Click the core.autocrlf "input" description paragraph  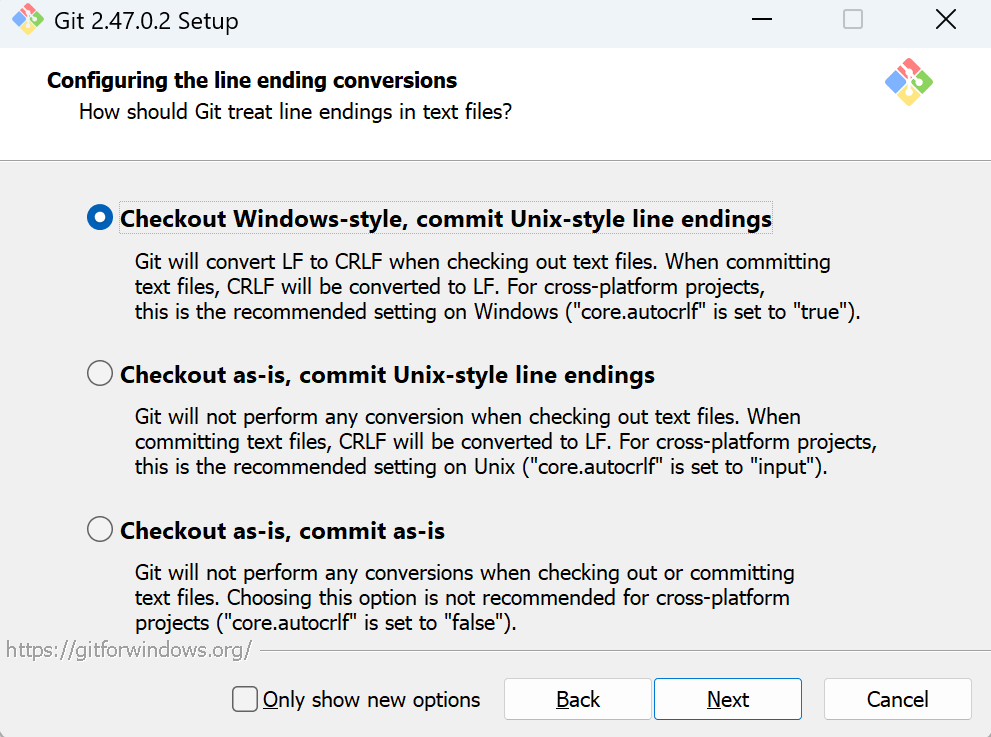click(x=505, y=441)
